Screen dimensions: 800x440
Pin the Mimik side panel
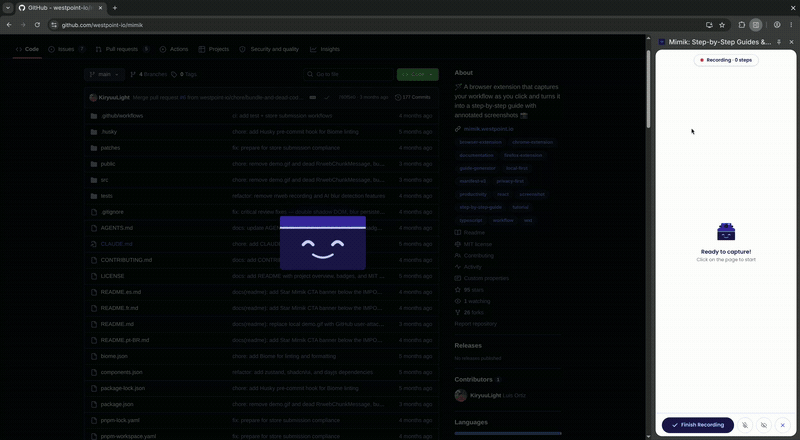click(x=779, y=42)
